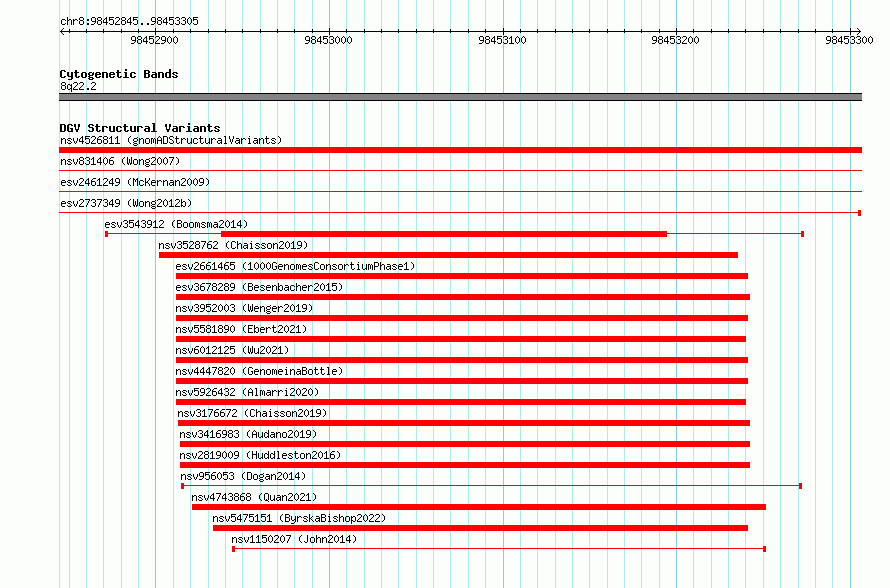The width and height of the screenshot is (890, 588).
Task: Click the nsv3176672 (Chaisson2019) label
Action: (x=252, y=413)
